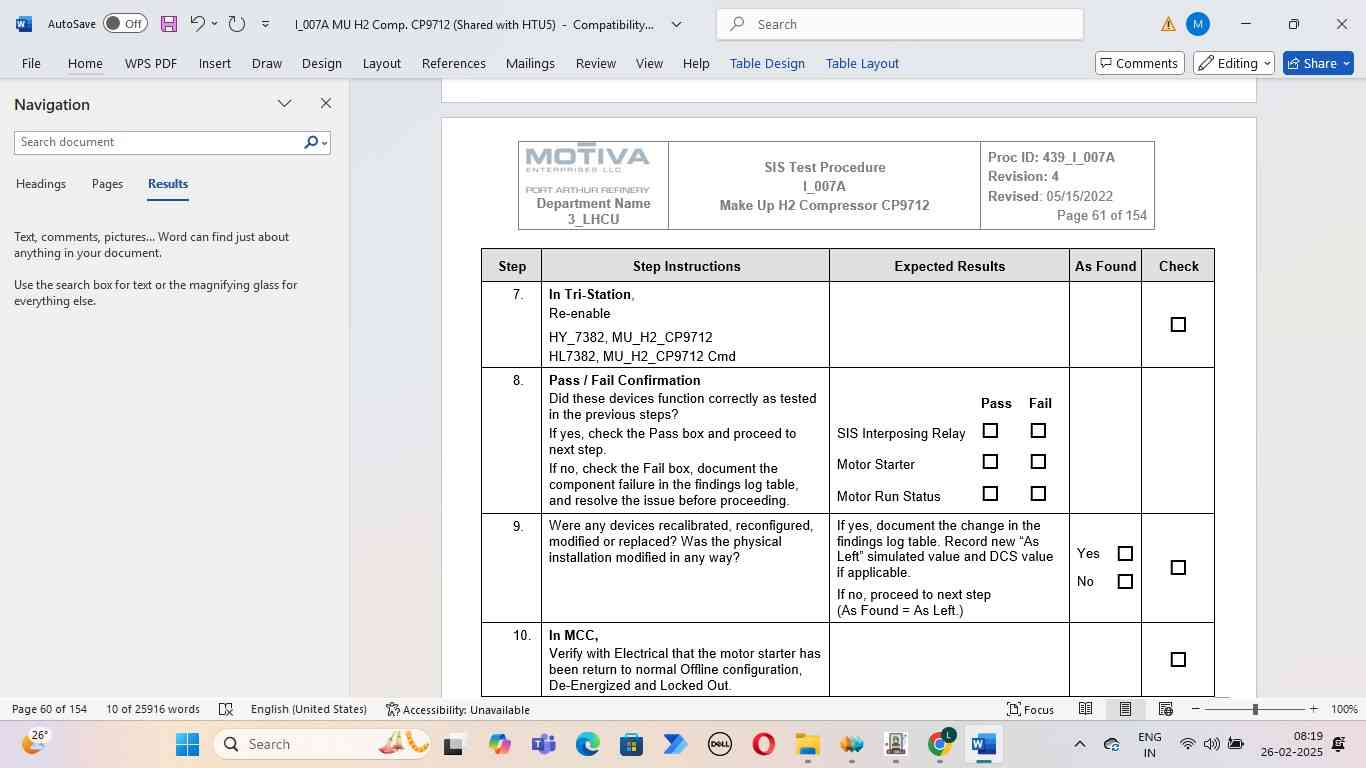Switch to Read Mode view icon
This screenshot has height=768, width=1366.
[1085, 709]
